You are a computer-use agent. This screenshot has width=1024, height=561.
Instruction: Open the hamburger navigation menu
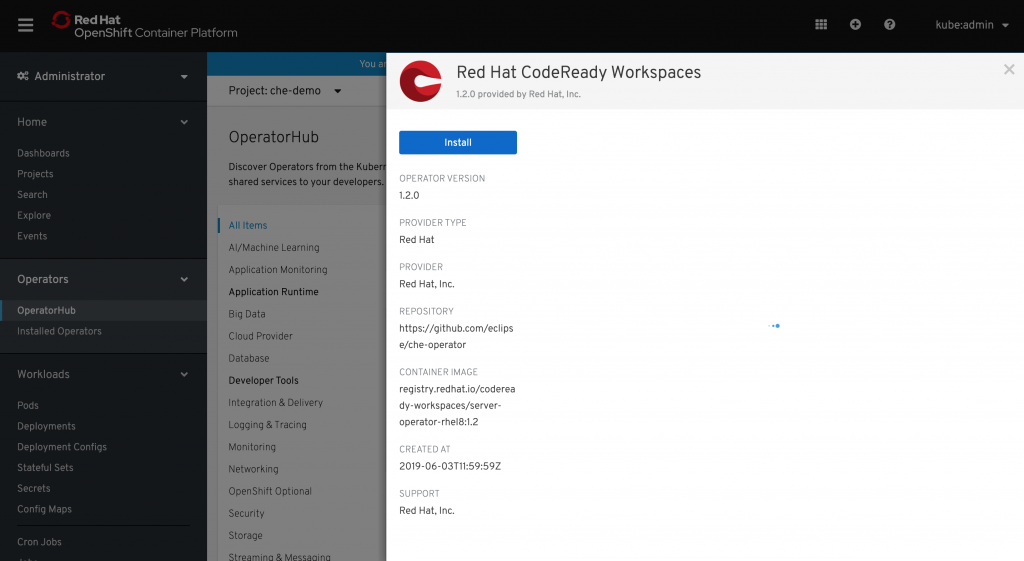tap(26, 25)
